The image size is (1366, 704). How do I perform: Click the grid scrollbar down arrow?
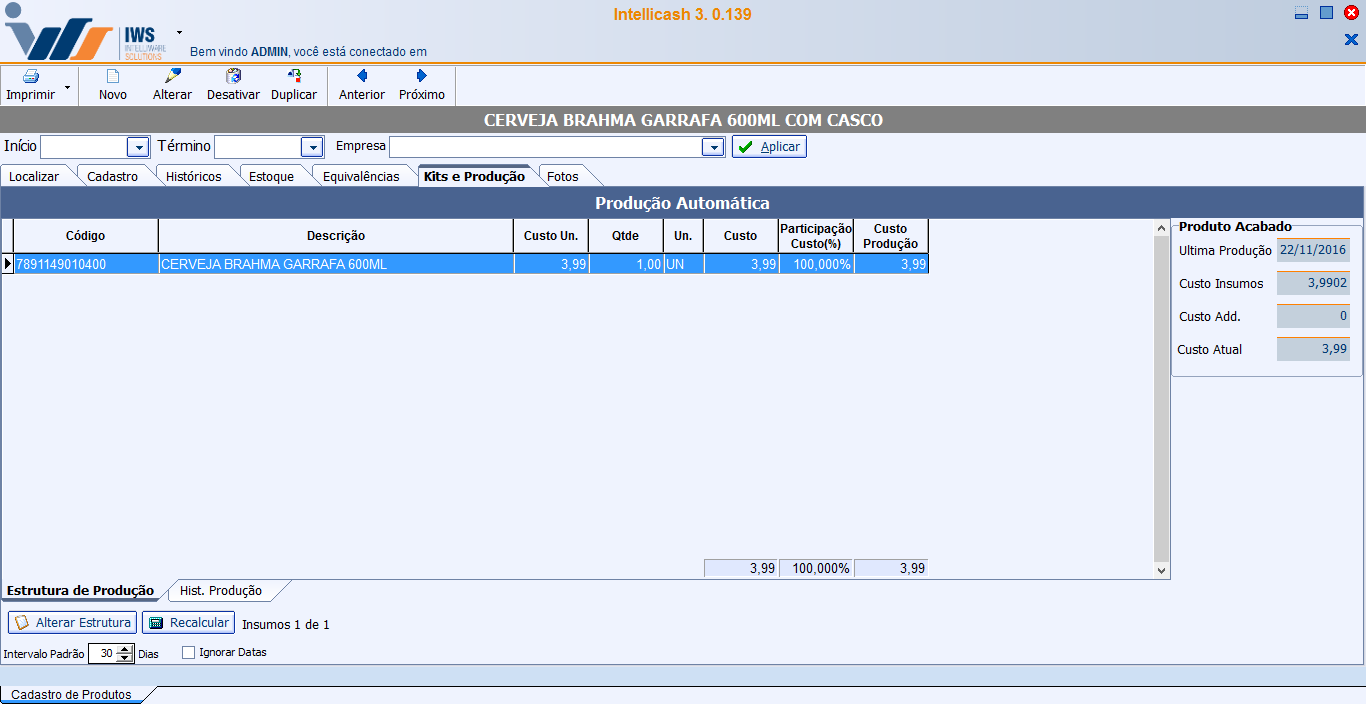1161,570
